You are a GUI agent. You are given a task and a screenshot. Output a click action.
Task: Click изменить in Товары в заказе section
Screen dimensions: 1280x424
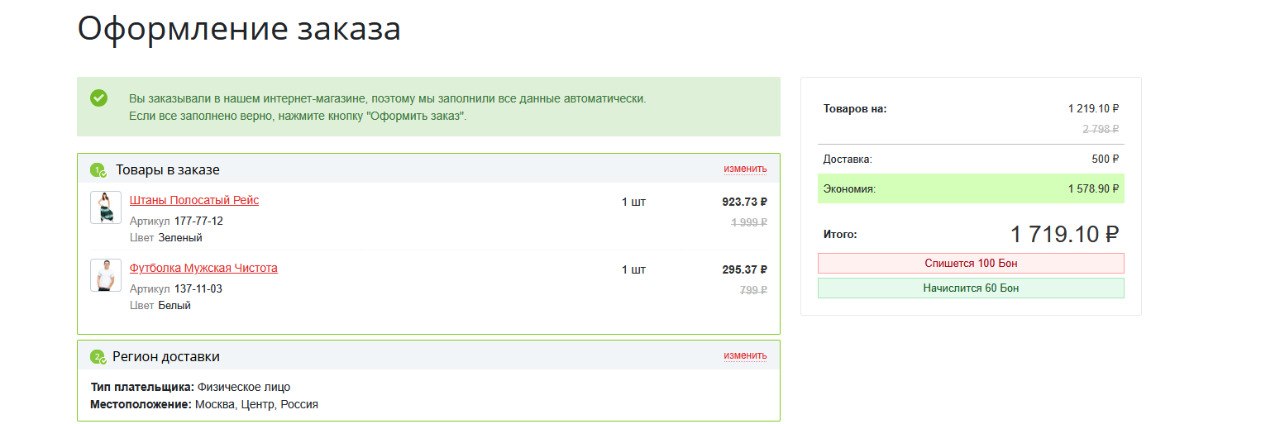[745, 169]
